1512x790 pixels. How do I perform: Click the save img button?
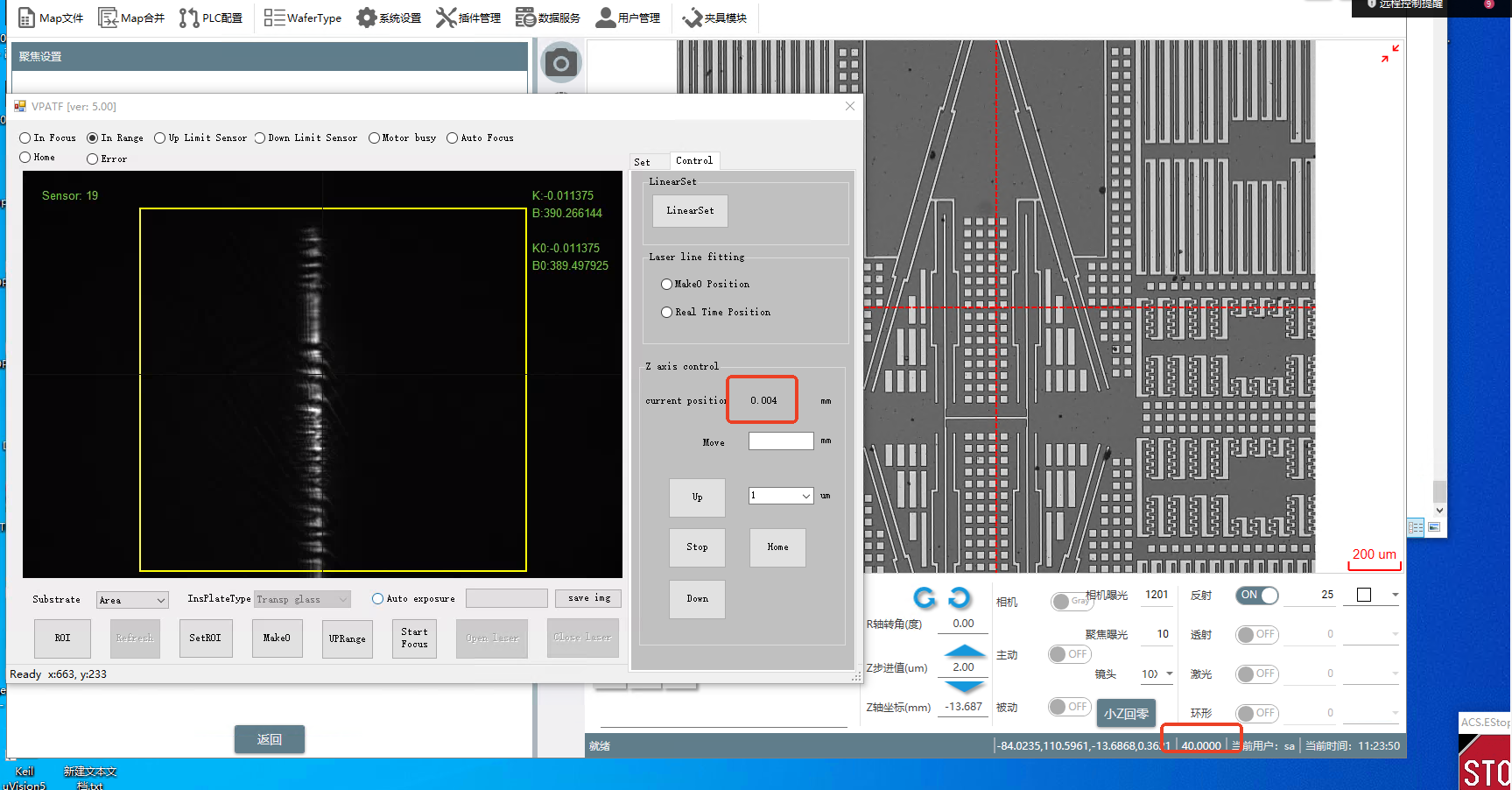tap(588, 598)
